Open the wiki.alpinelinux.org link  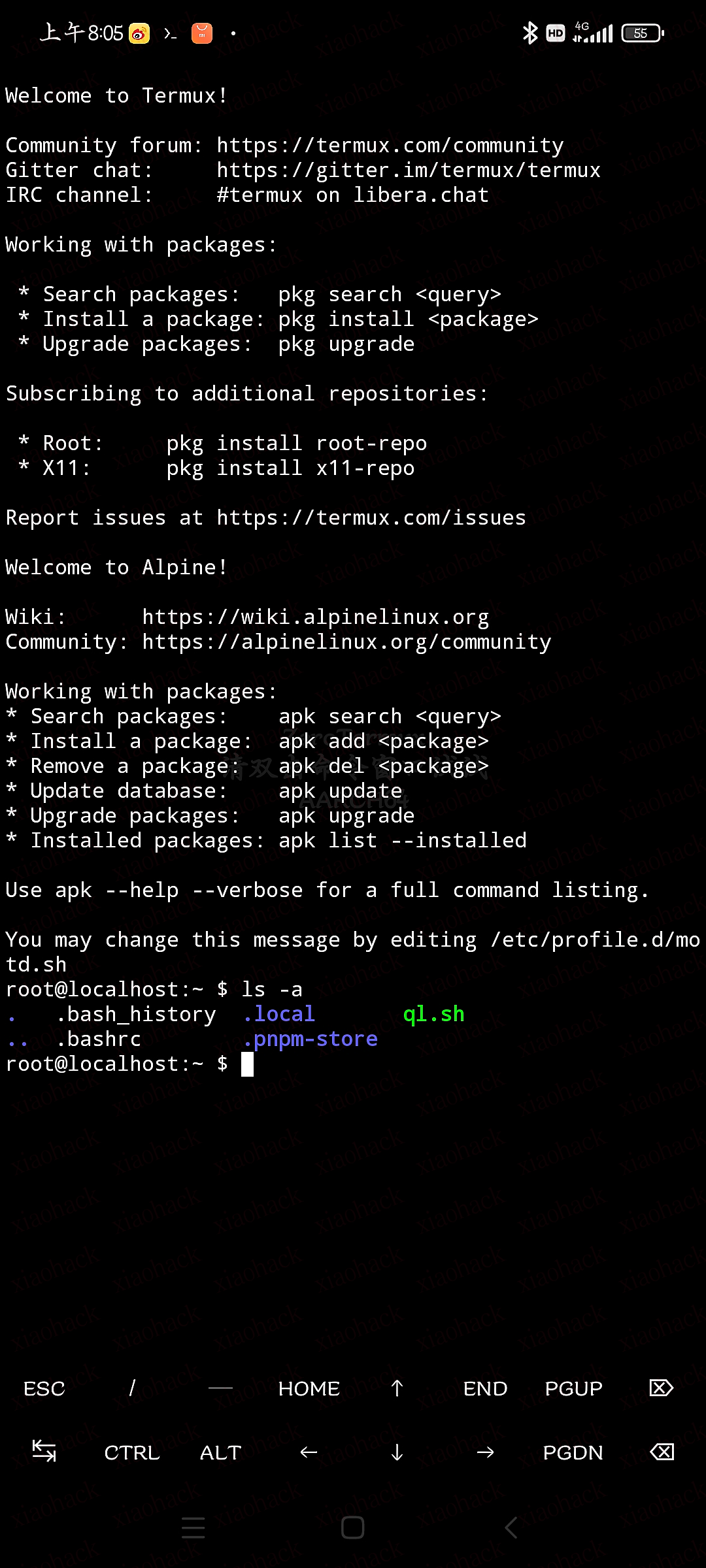(315, 617)
